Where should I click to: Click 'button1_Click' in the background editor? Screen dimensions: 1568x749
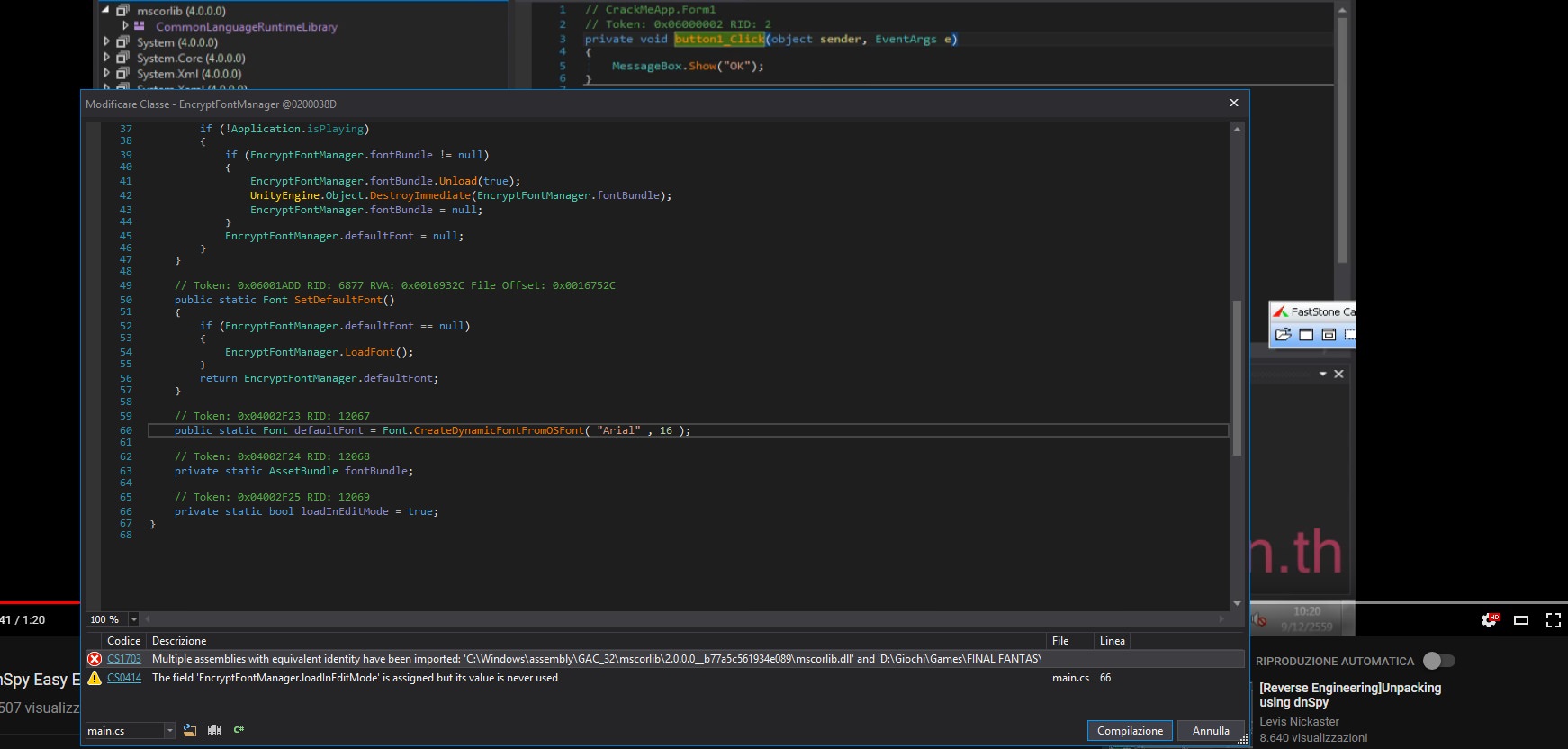(x=719, y=39)
